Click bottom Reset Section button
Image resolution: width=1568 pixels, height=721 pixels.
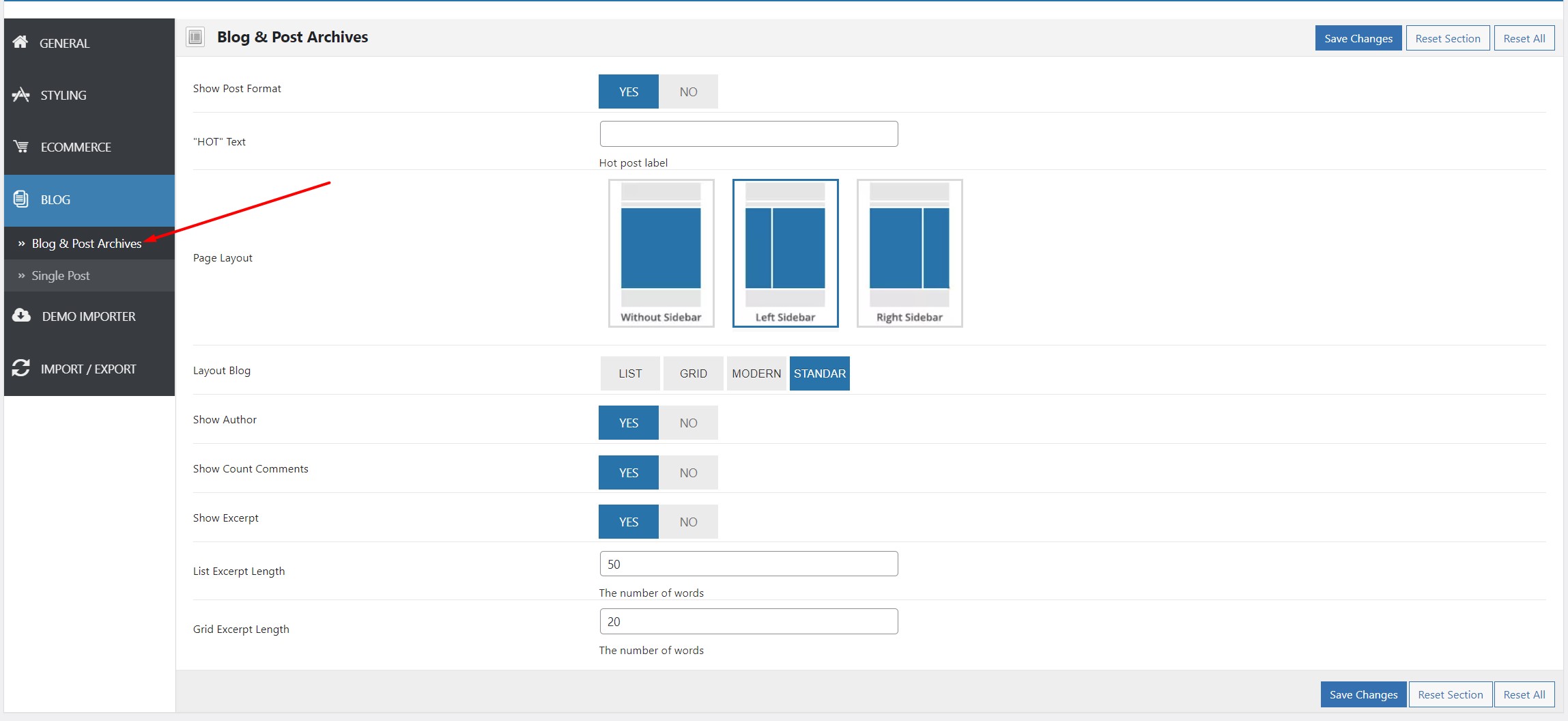[x=1451, y=694]
